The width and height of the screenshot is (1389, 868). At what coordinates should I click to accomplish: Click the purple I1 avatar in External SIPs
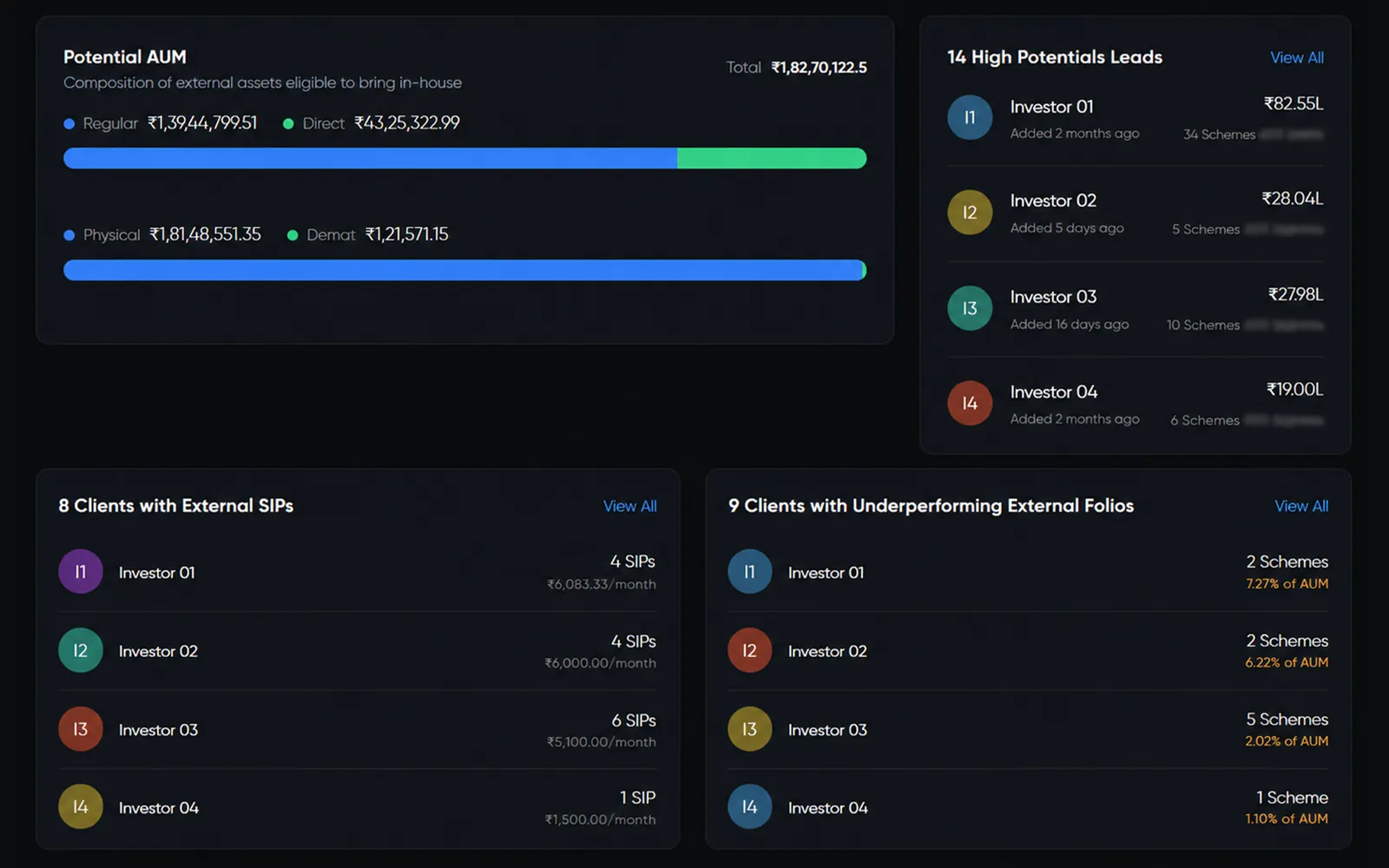[81, 571]
